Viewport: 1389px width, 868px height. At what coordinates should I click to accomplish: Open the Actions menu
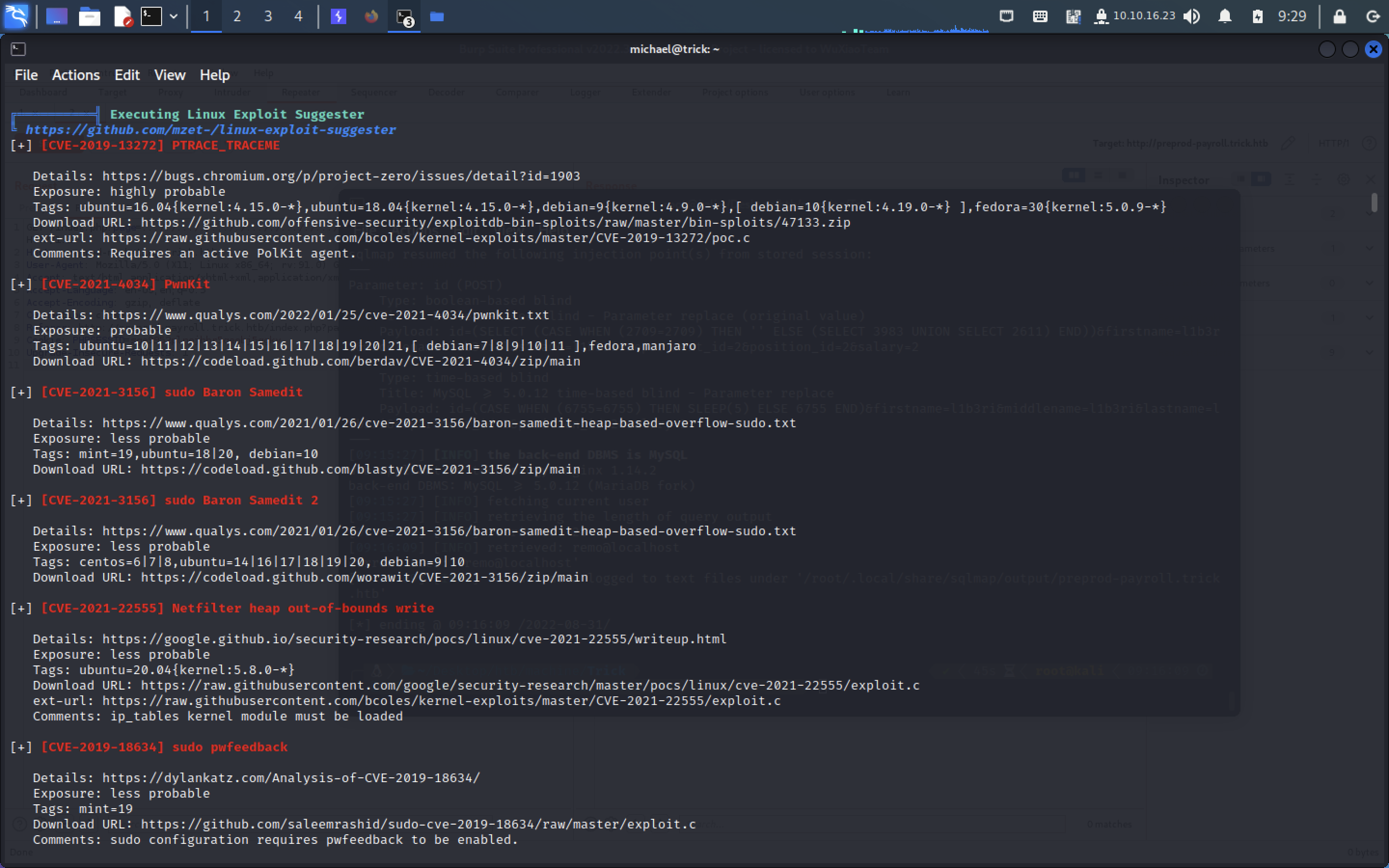pyautogui.click(x=76, y=75)
